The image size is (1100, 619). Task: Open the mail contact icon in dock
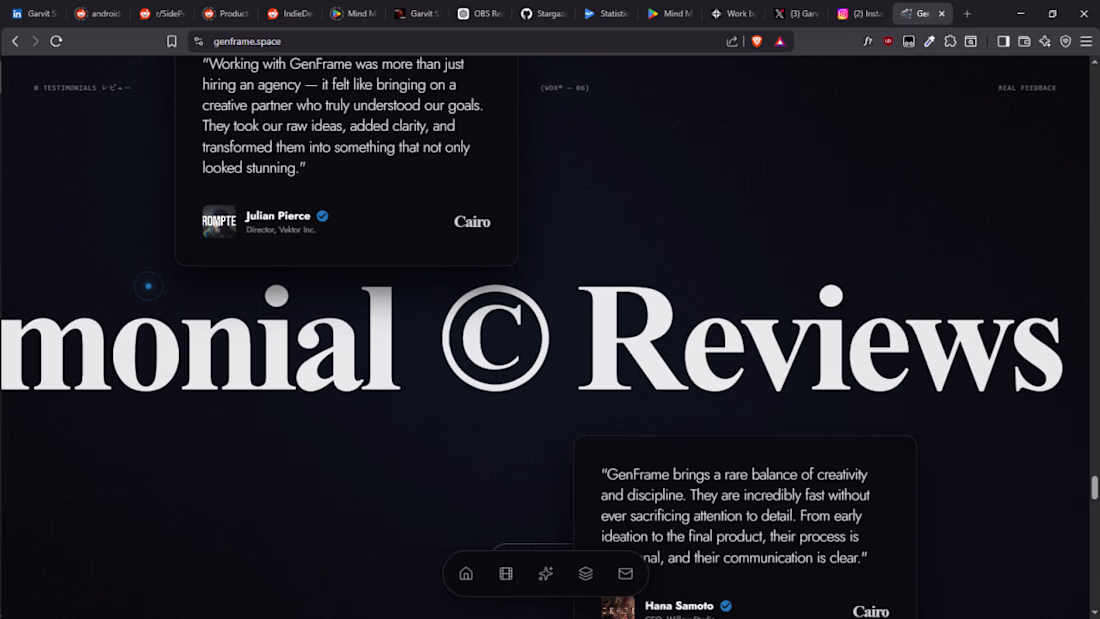click(626, 574)
